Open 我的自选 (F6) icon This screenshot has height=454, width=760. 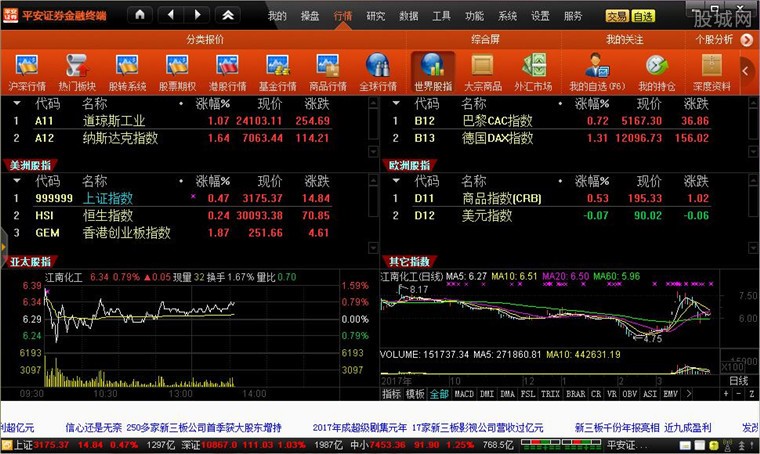597,73
